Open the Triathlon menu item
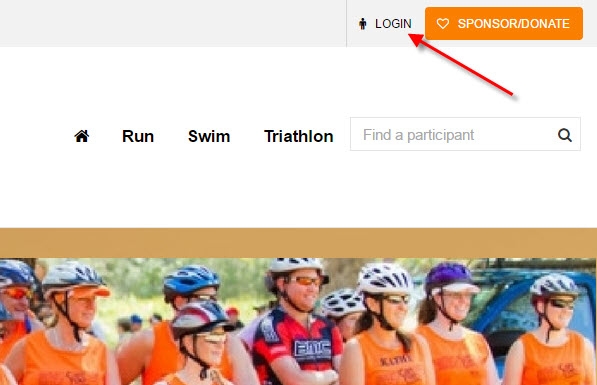The image size is (597, 385). pyautogui.click(x=298, y=136)
